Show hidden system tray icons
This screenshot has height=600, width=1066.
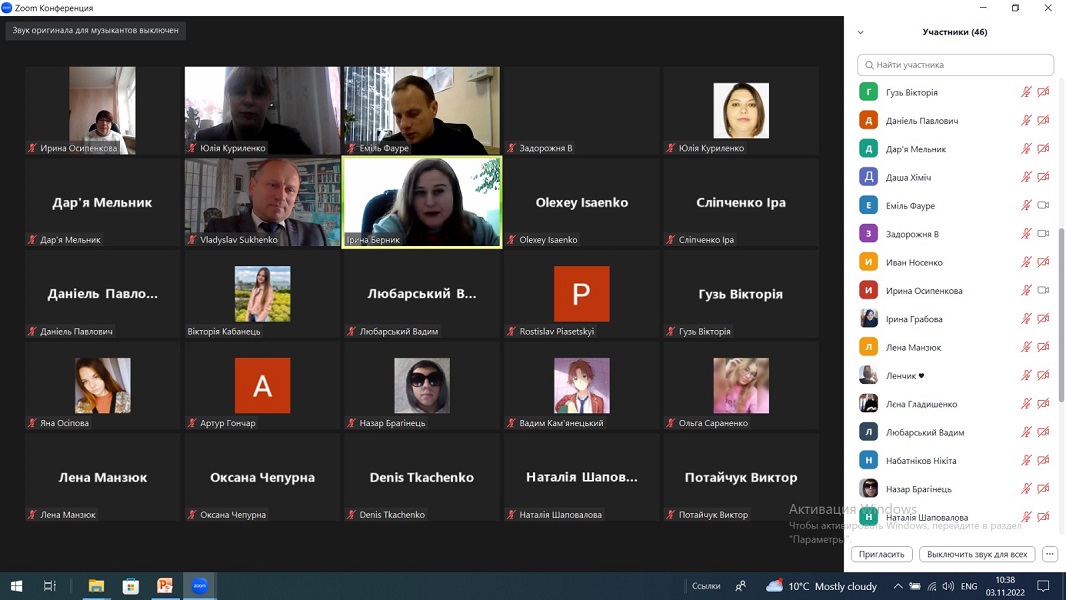click(x=897, y=586)
